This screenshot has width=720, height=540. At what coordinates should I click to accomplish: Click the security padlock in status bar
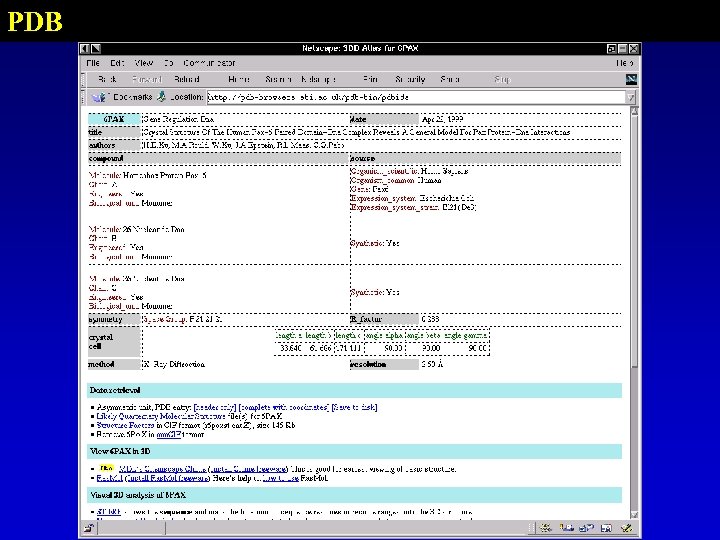(x=89, y=528)
